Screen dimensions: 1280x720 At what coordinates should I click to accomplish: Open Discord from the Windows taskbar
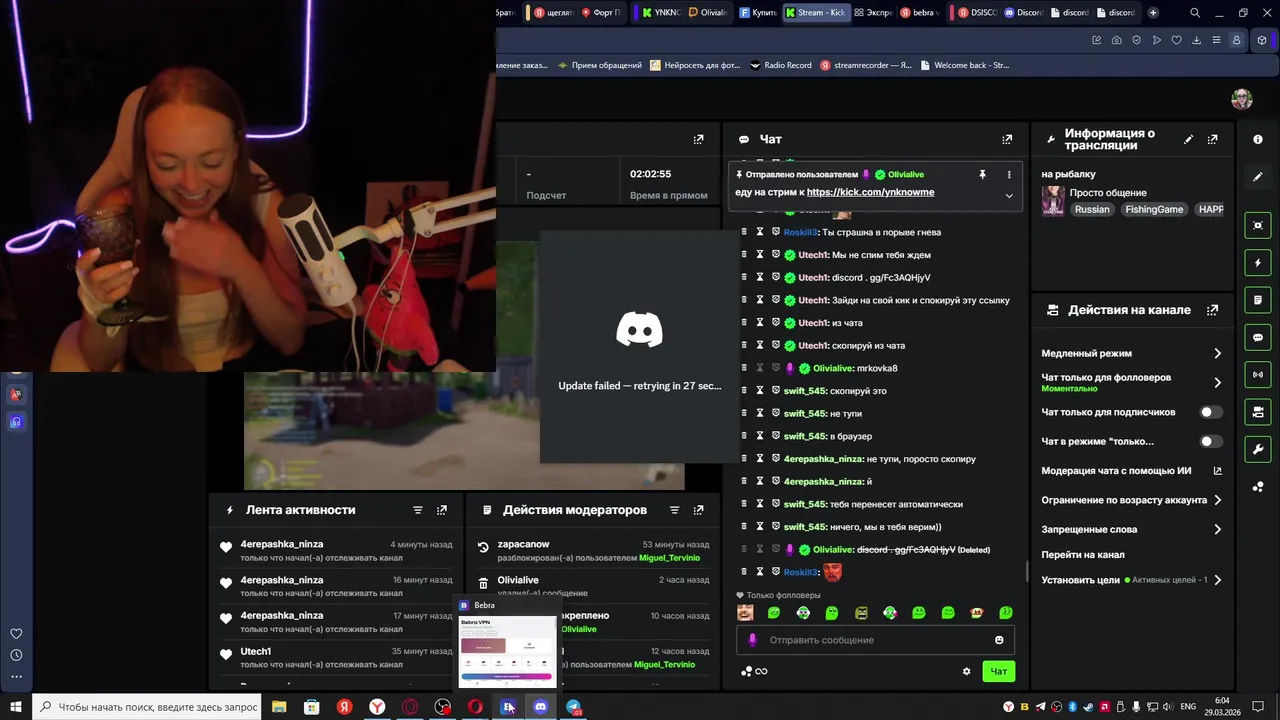(x=541, y=707)
